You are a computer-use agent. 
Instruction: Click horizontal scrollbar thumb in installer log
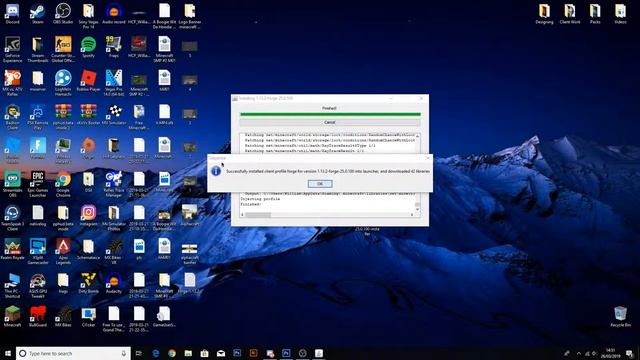pos(258,215)
